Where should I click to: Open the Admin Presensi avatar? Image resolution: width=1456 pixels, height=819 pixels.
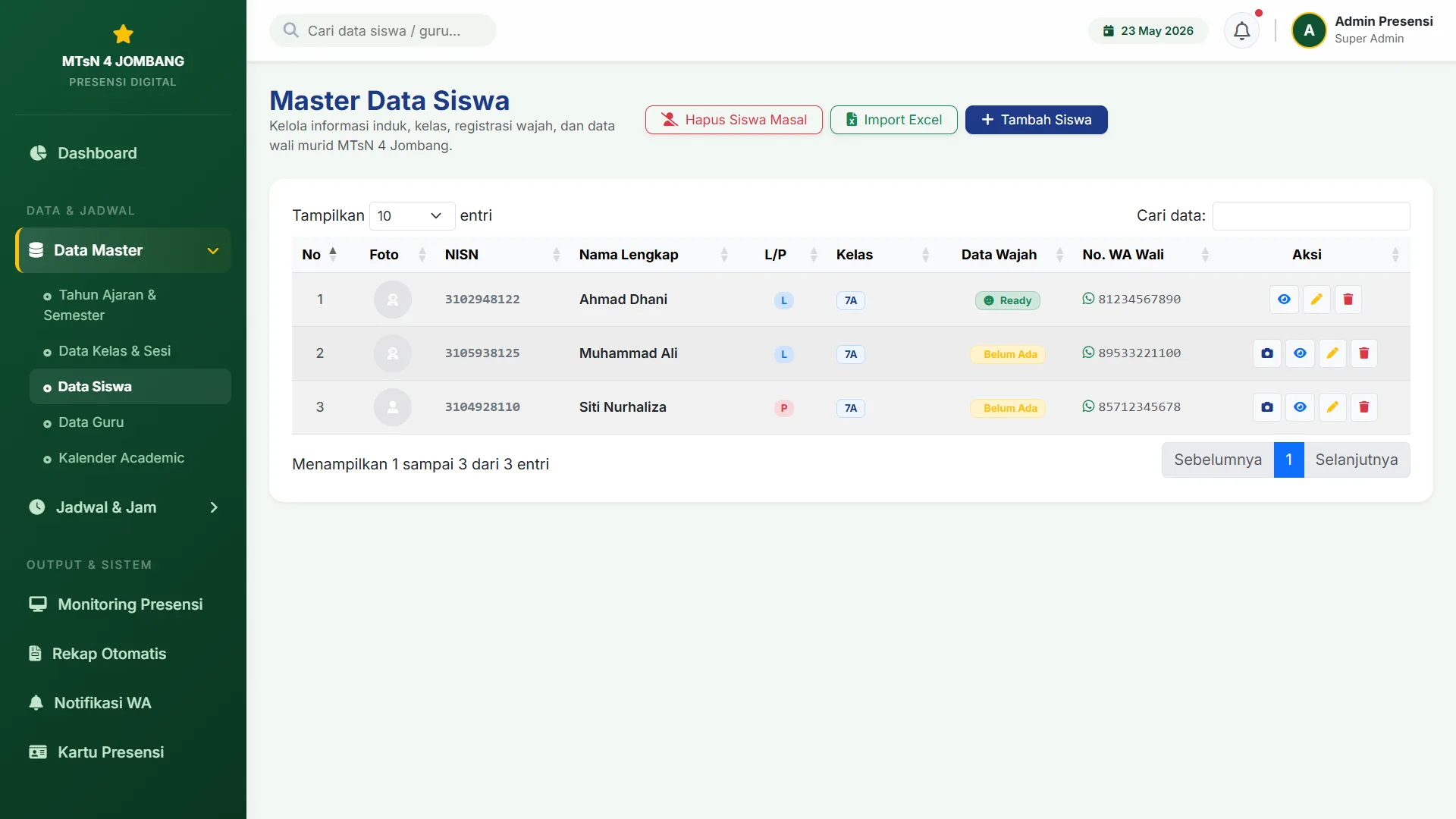pos(1309,31)
